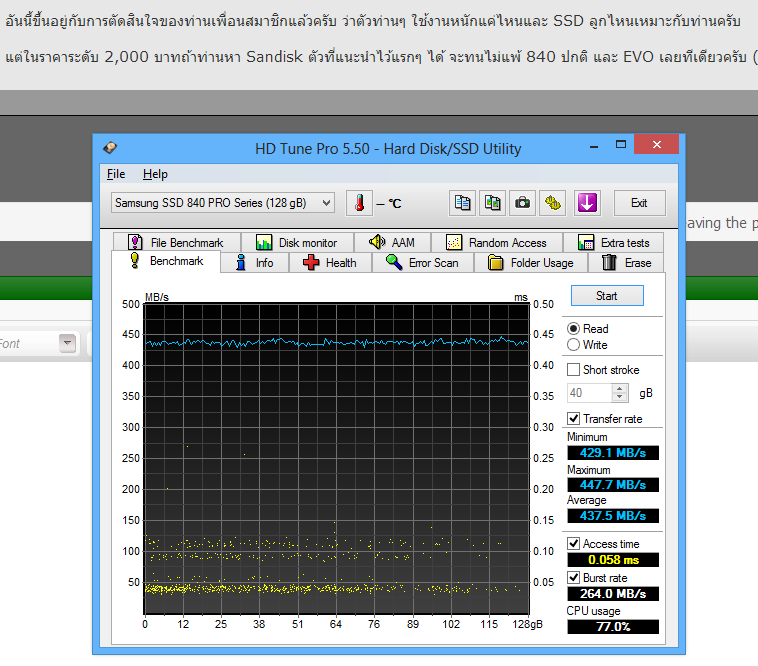This screenshot has width=758, height=666.
Task: Click the 77.0% CPU usage value
Action: [613, 626]
